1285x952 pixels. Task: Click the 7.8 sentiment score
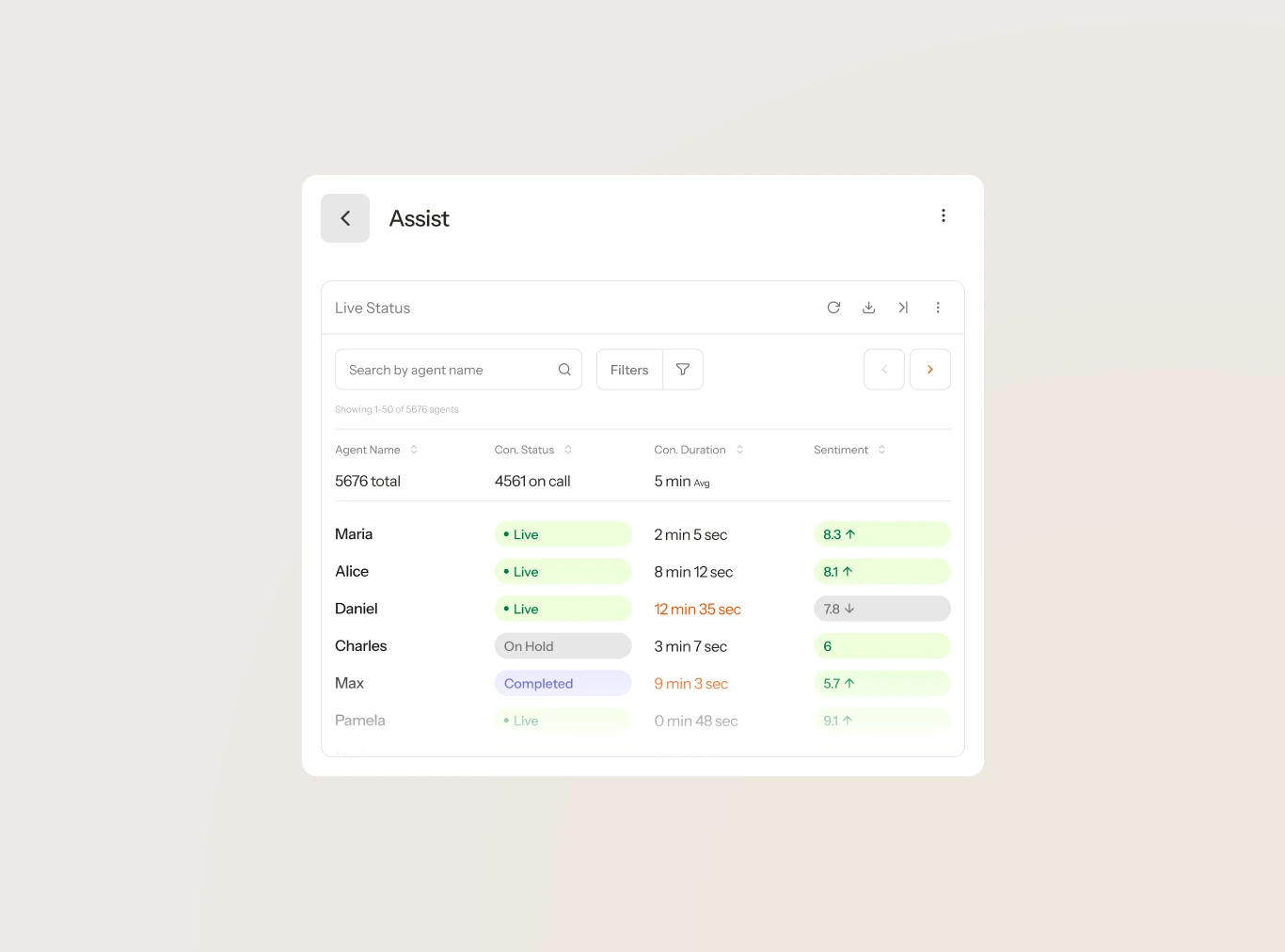882,609
